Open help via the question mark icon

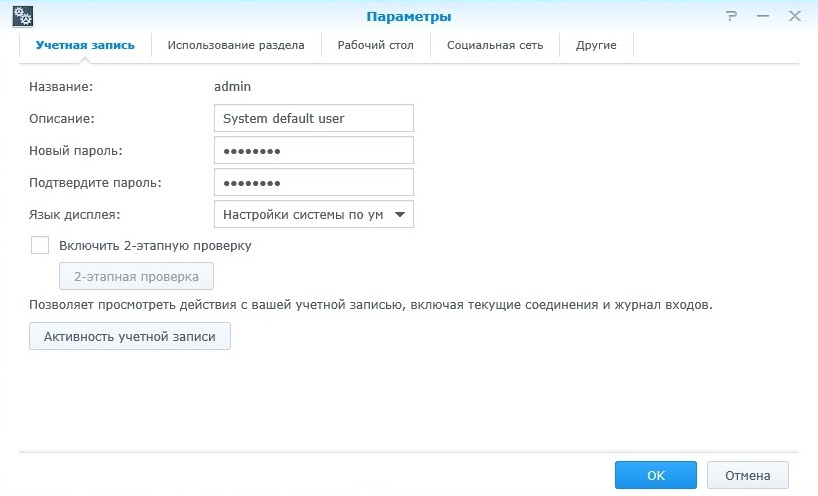click(x=732, y=17)
